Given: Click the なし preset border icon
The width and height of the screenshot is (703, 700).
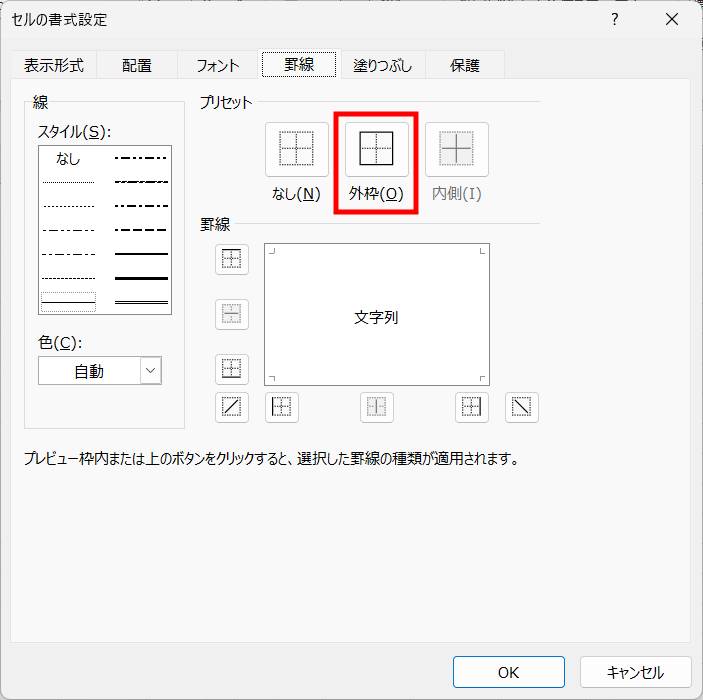Looking at the screenshot, I should [296, 149].
